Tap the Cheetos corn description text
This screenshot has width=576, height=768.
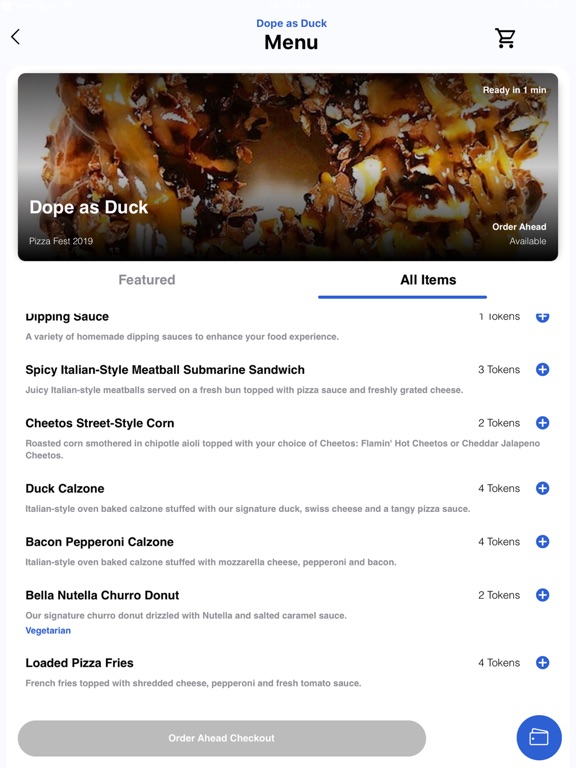283,449
